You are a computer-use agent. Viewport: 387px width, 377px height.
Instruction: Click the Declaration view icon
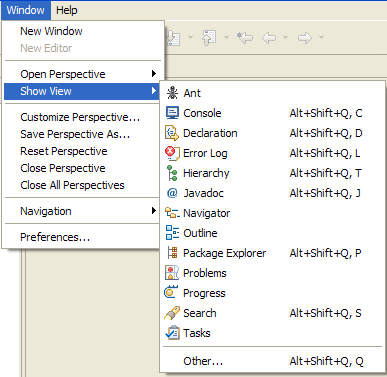[172, 133]
